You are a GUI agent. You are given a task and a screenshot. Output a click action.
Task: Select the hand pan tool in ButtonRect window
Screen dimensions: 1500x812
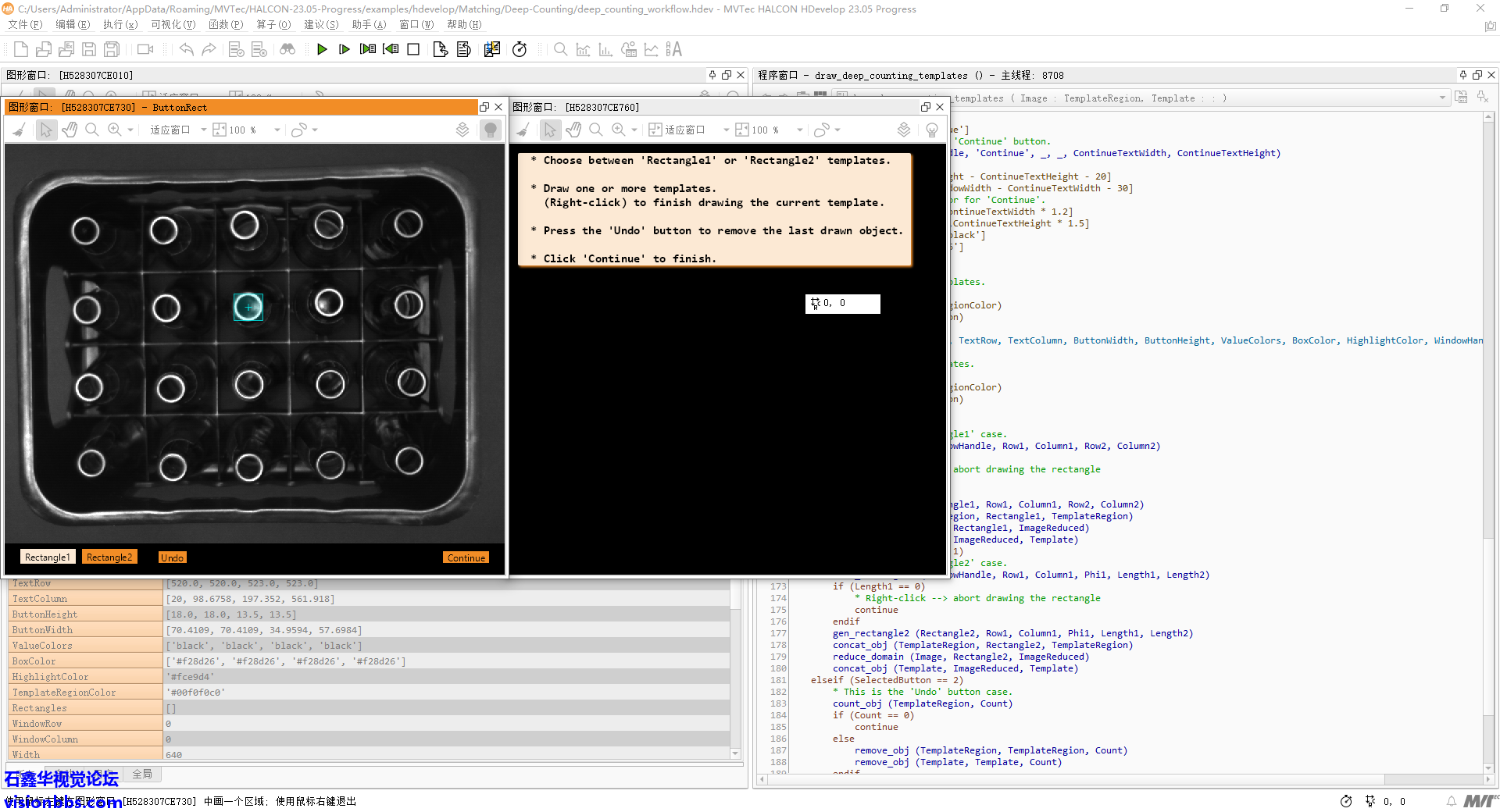point(70,130)
